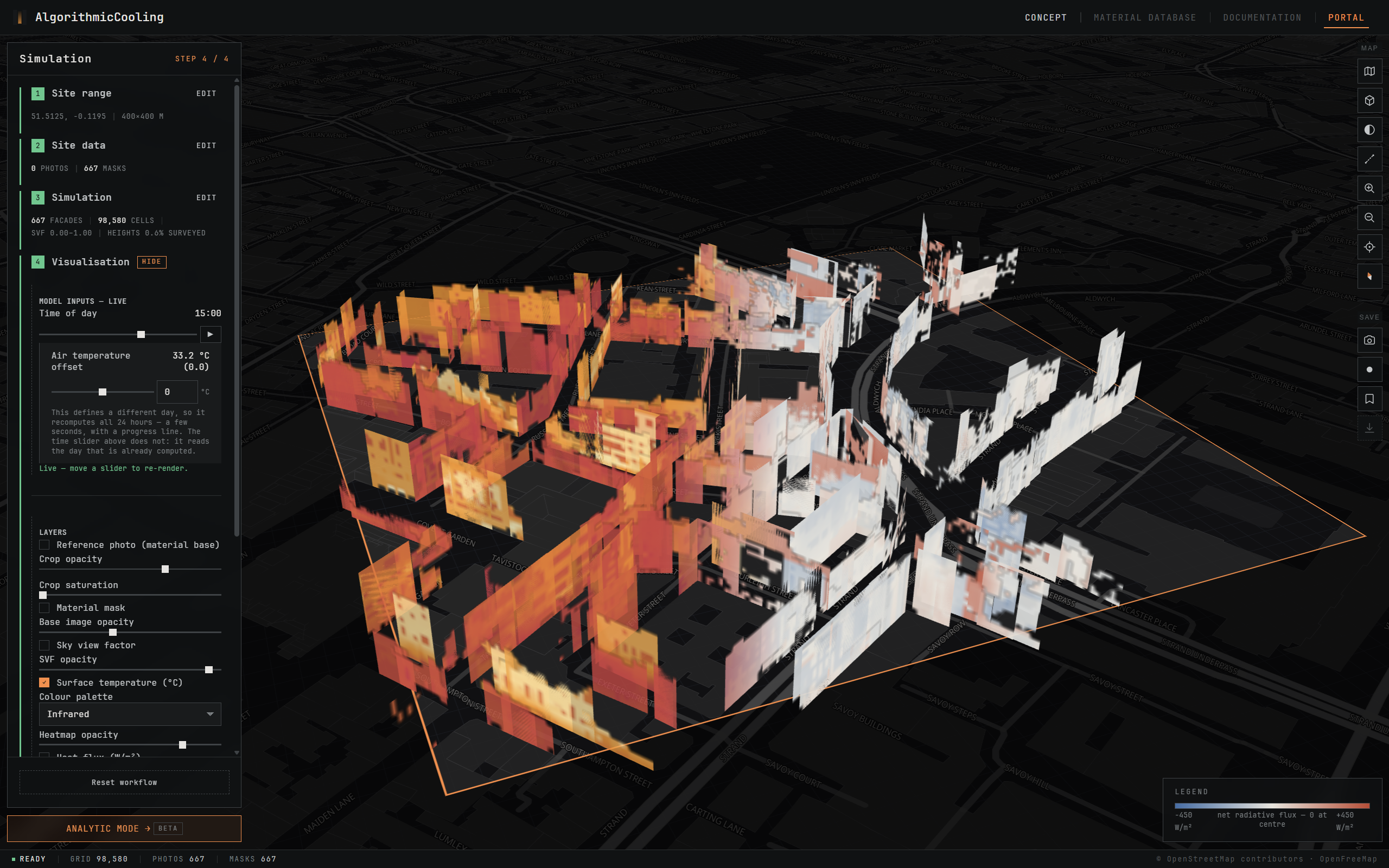Click the Heatmap opacity slider handle
This screenshot has width=1389, height=868.
pyautogui.click(x=182, y=745)
